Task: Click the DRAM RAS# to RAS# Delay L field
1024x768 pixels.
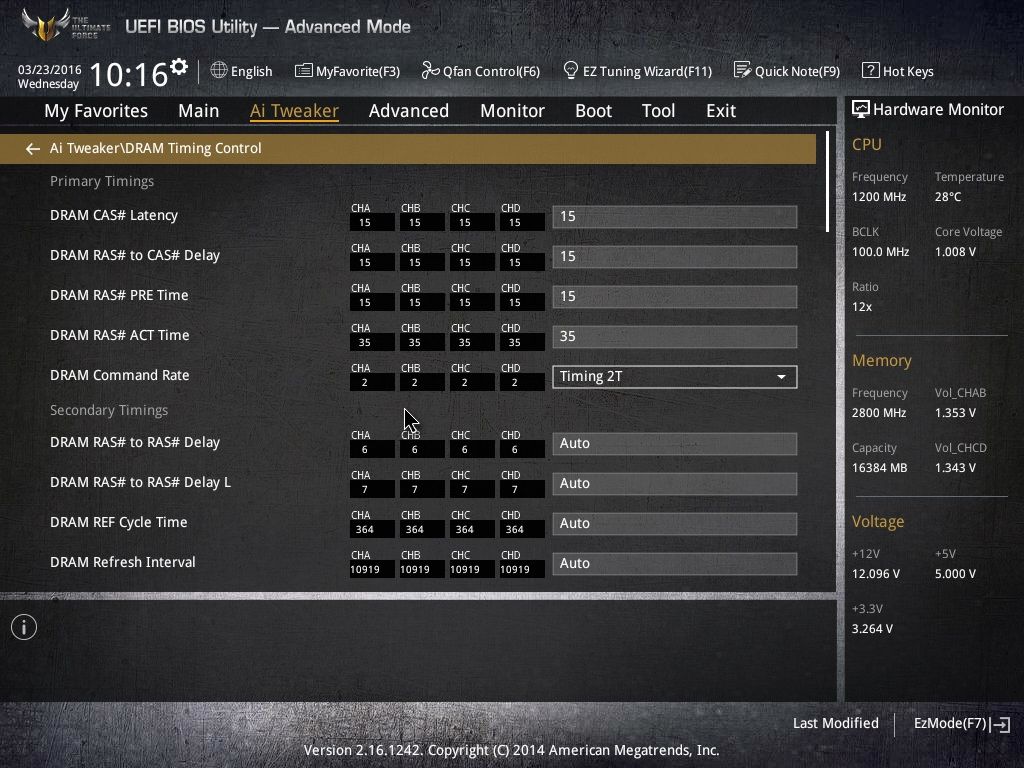Action: (675, 483)
